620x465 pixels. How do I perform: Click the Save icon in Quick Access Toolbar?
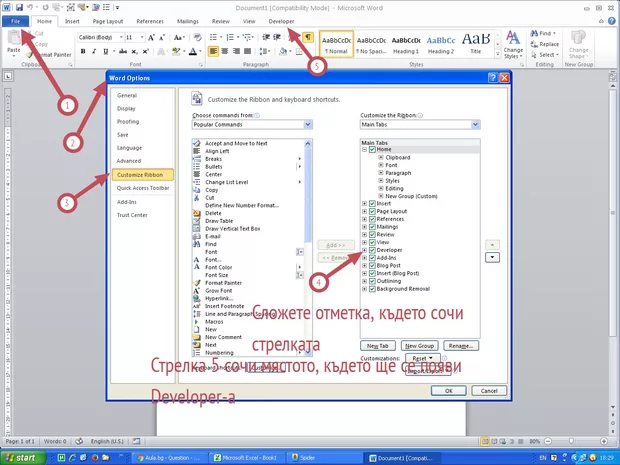pyautogui.click(x=18, y=6)
